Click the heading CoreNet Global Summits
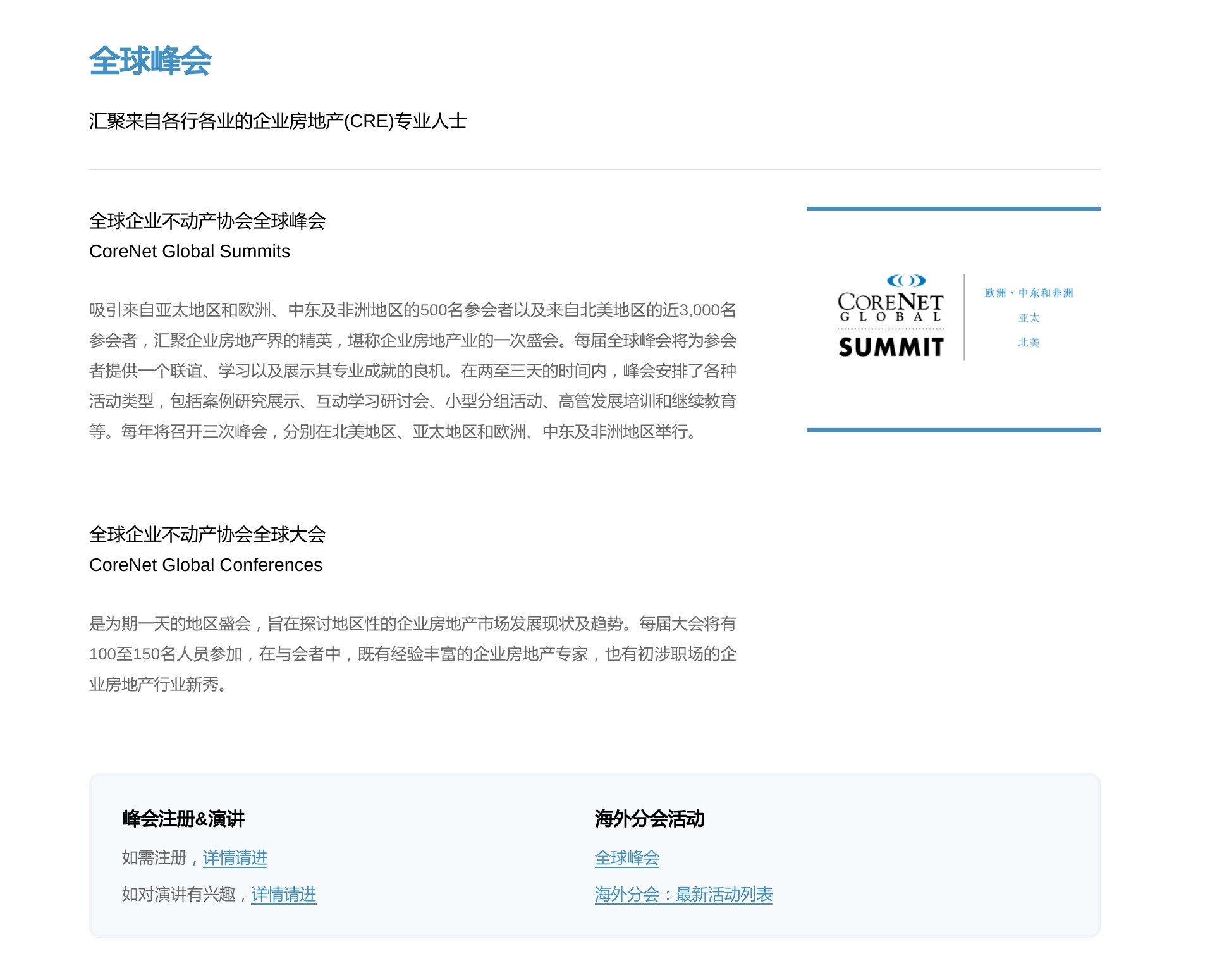Screen dimensions: 1210x980 coord(190,251)
